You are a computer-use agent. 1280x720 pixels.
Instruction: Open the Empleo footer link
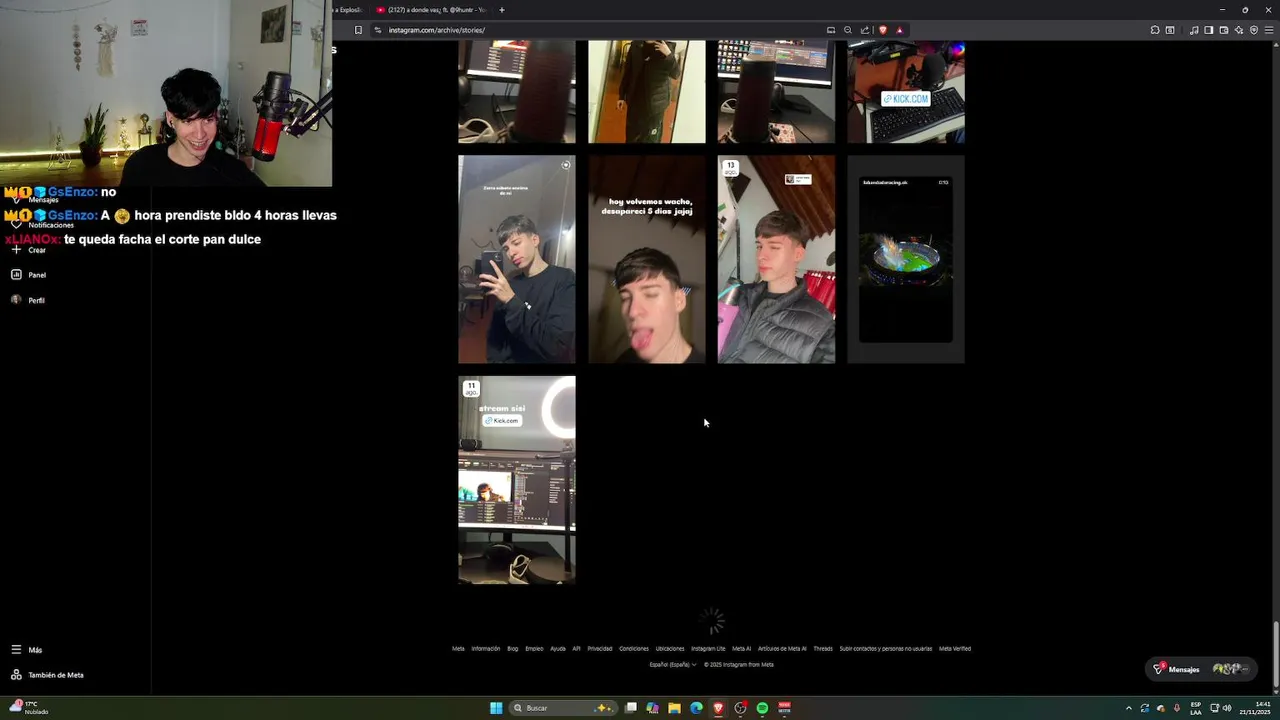pyautogui.click(x=534, y=649)
